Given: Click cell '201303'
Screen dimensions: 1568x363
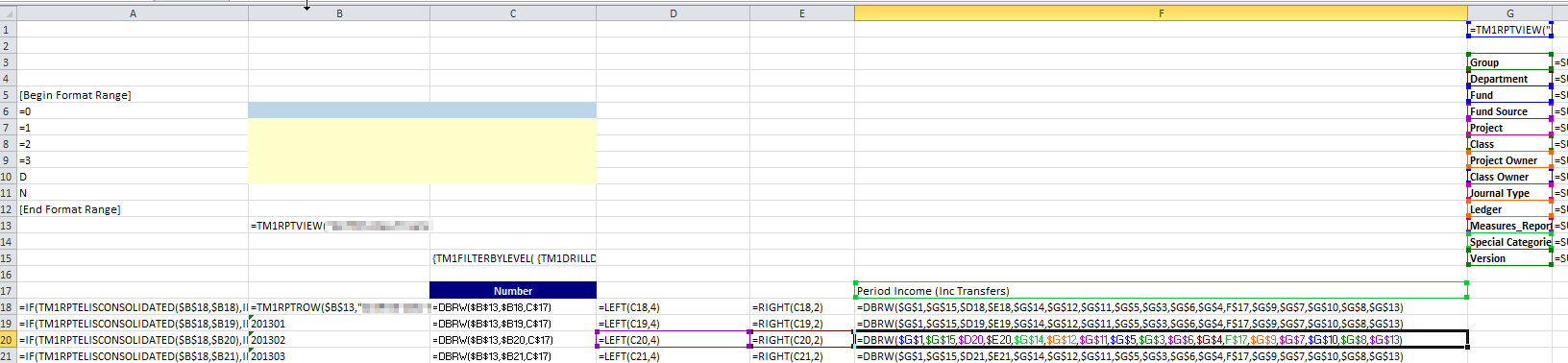Looking at the screenshot, I should tap(339, 356).
